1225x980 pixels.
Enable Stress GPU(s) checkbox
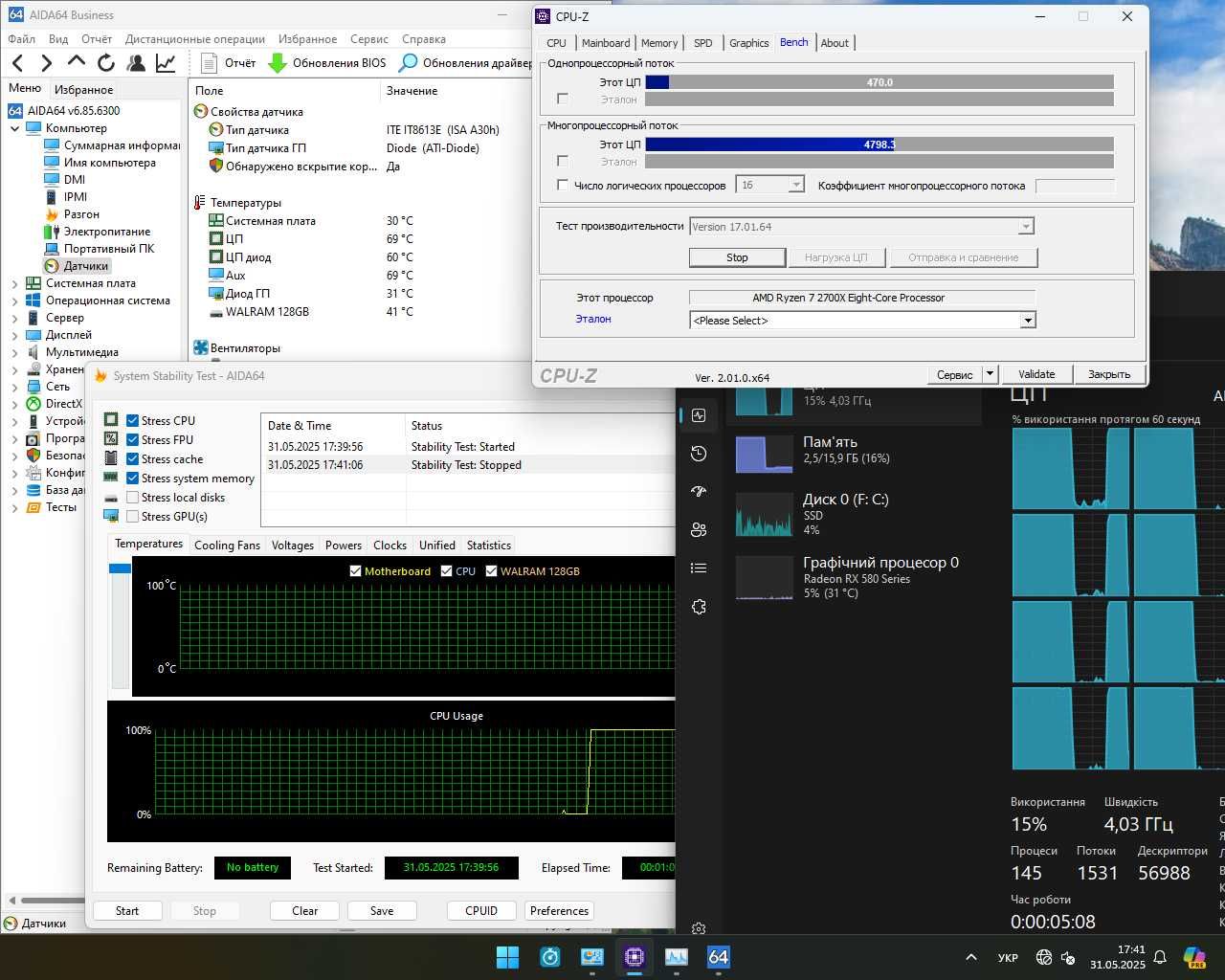(x=133, y=516)
